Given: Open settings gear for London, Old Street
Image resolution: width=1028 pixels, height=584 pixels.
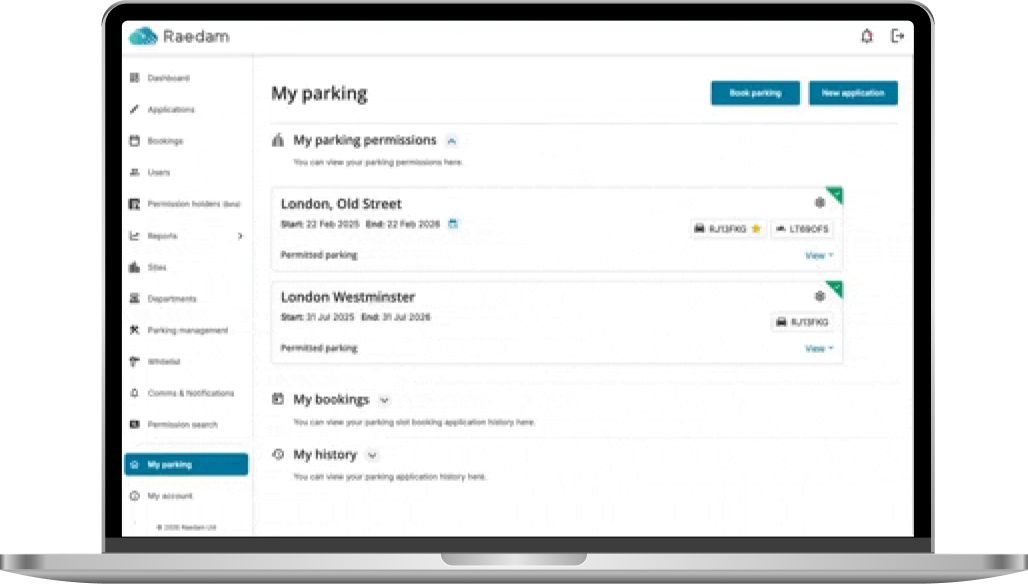Looking at the screenshot, I should click(820, 203).
